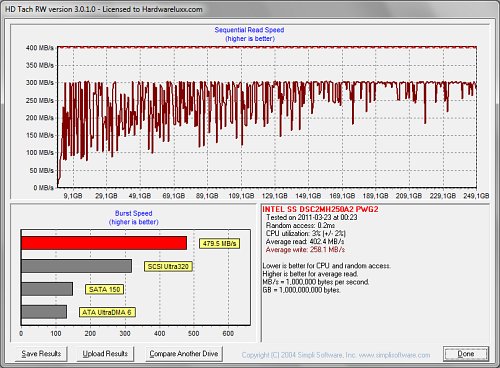The width and height of the screenshot is (500, 368).
Task: Click the Lower is better for CPU note
Action: [326, 266]
